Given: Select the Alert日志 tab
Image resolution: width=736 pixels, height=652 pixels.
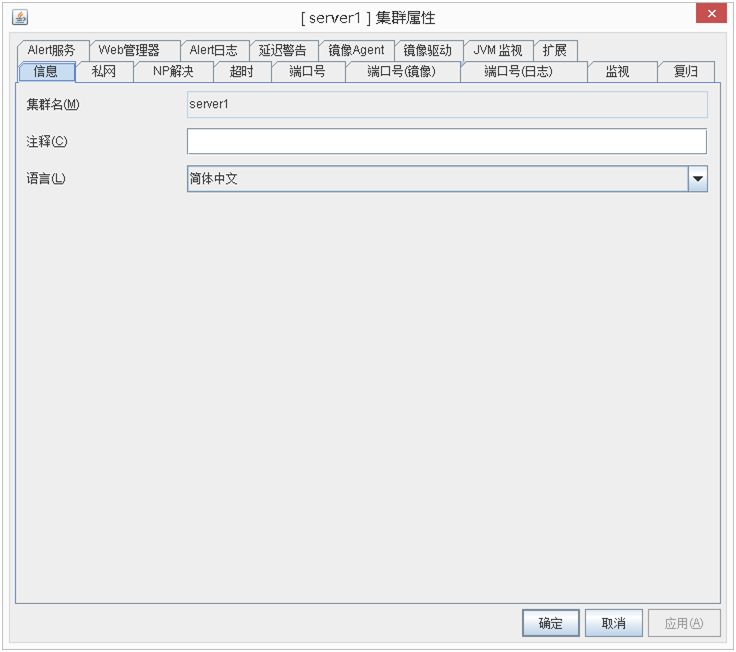Looking at the screenshot, I should pyautogui.click(x=213, y=50).
